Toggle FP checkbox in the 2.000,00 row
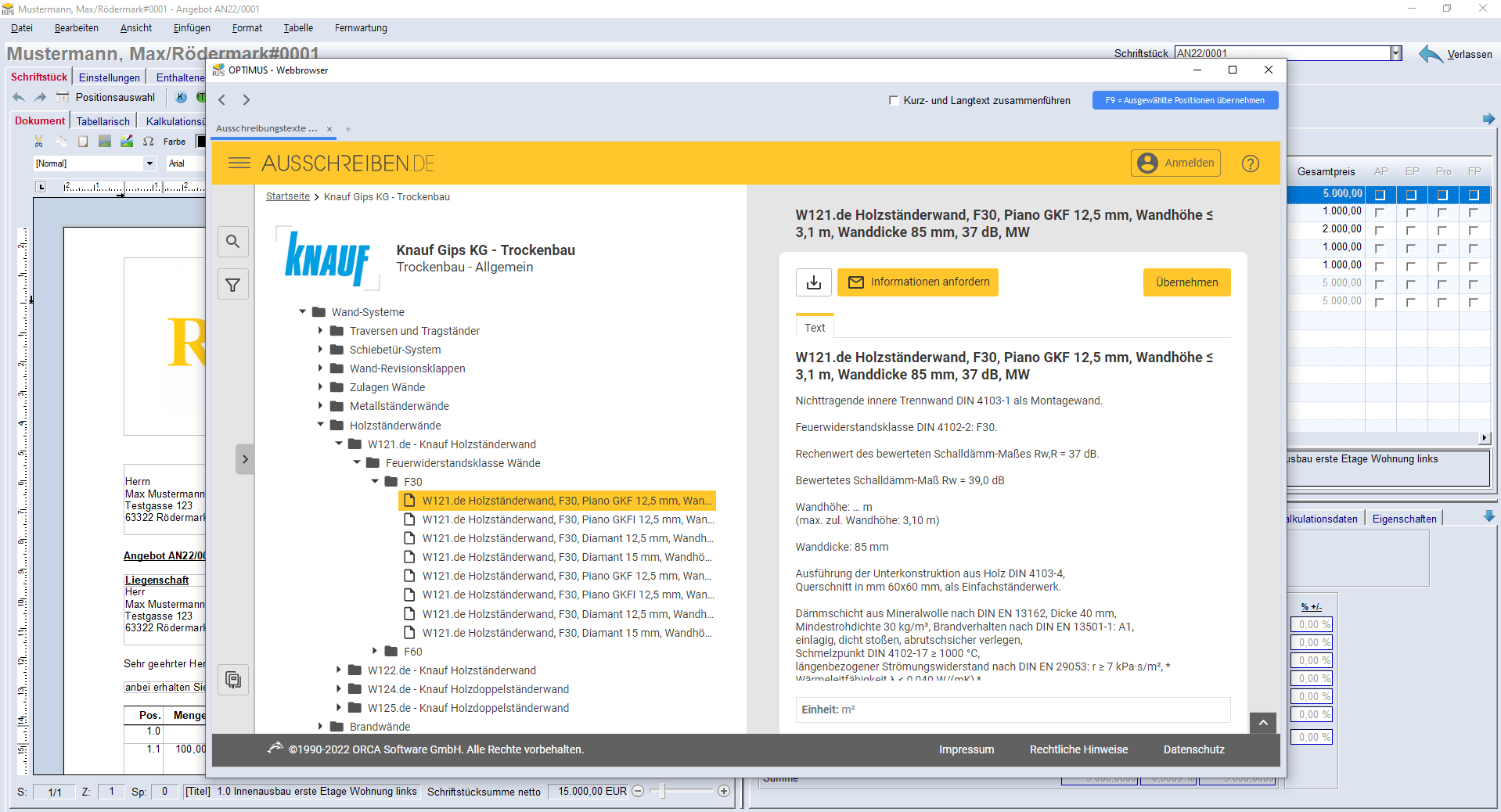This screenshot has width=1501, height=812. [x=1474, y=230]
